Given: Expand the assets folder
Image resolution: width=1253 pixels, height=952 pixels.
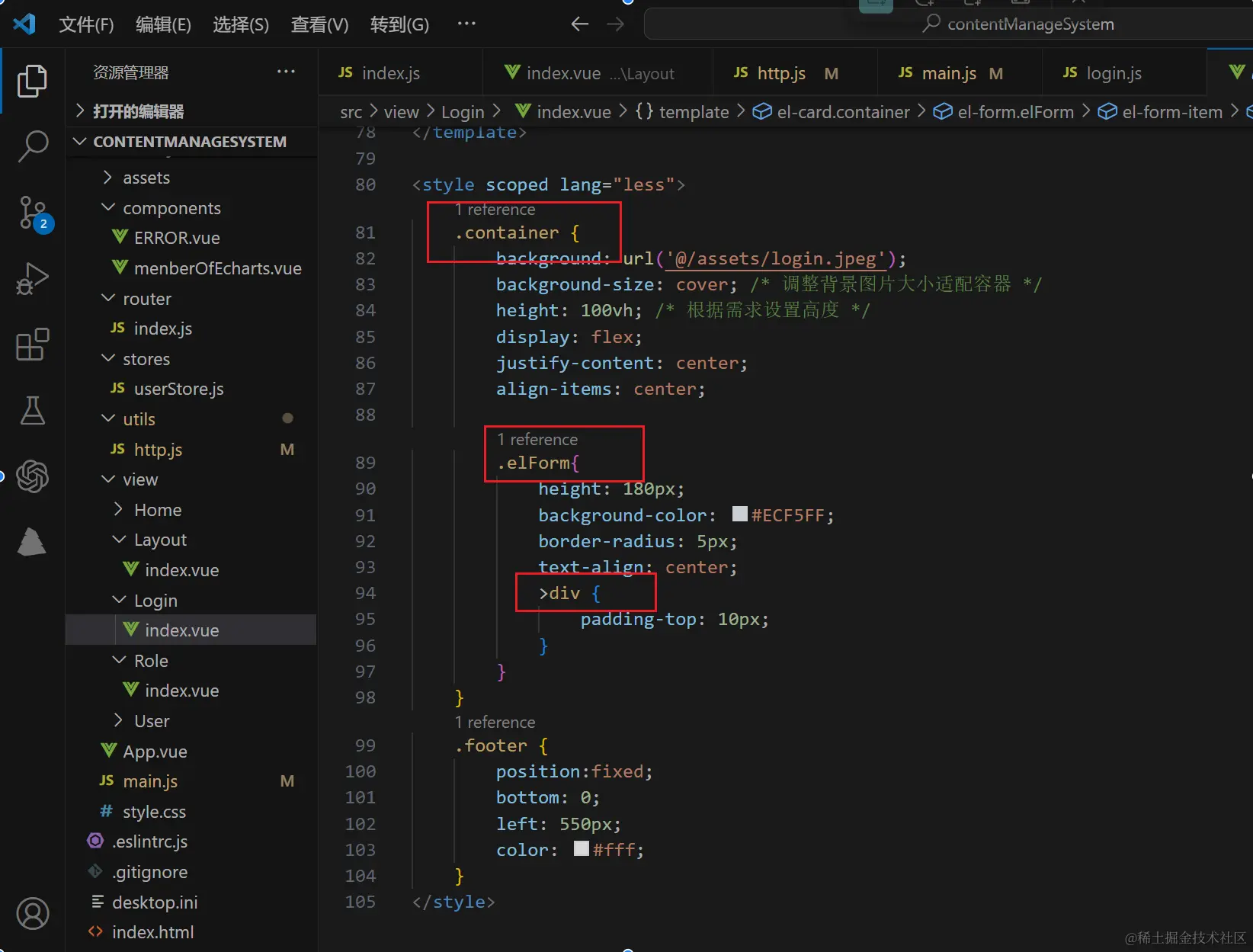Looking at the screenshot, I should [x=191, y=178].
